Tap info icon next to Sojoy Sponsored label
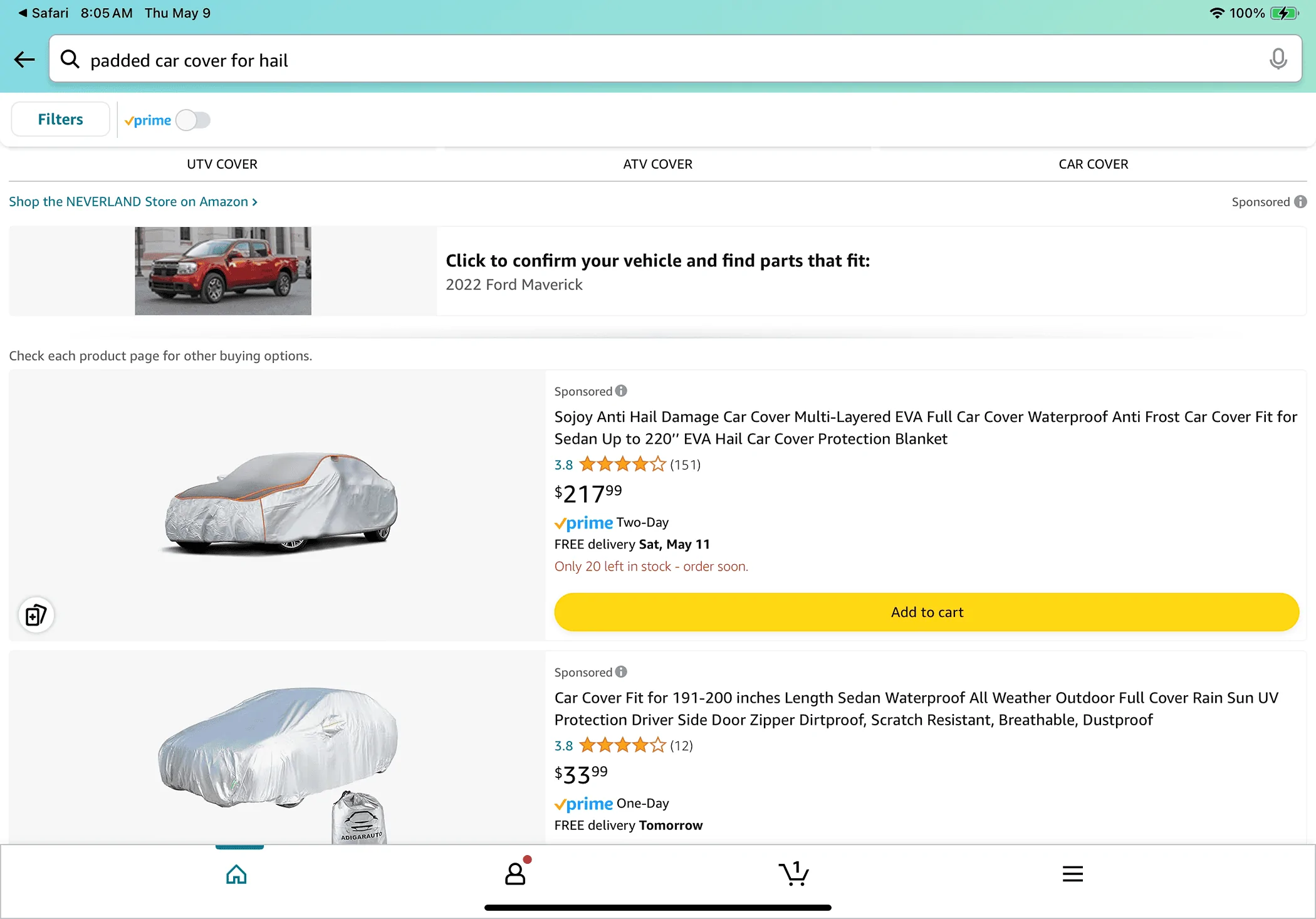1316x919 pixels. click(x=621, y=391)
